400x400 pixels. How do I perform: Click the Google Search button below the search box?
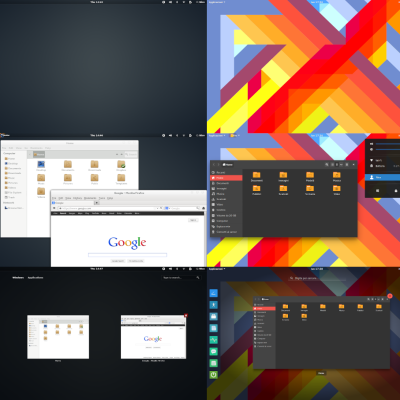point(118,261)
